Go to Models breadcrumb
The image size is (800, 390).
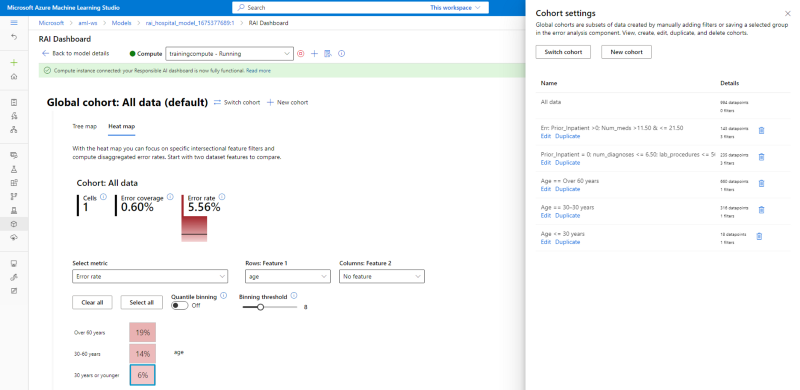121,23
